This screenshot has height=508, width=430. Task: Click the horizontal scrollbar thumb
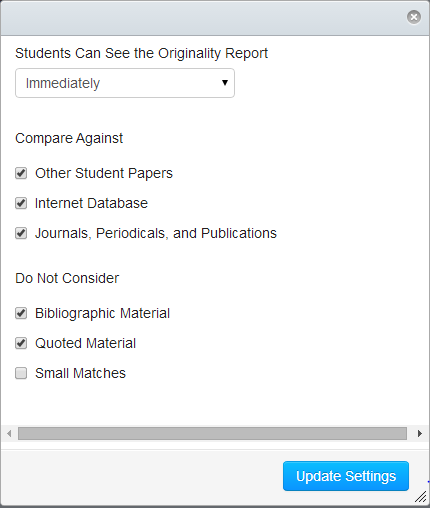(x=212, y=433)
